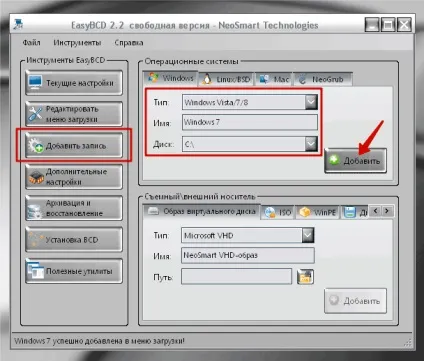
Task: Click the drive icon on virtual disk tab
Action: 153,211
